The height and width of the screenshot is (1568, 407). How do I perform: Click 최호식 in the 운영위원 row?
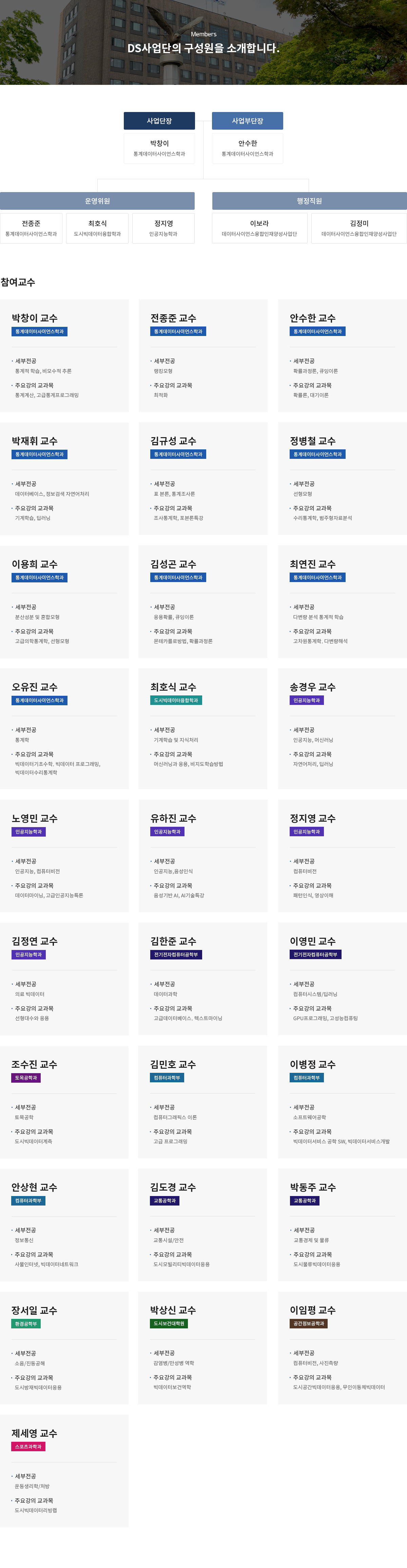coord(97,223)
